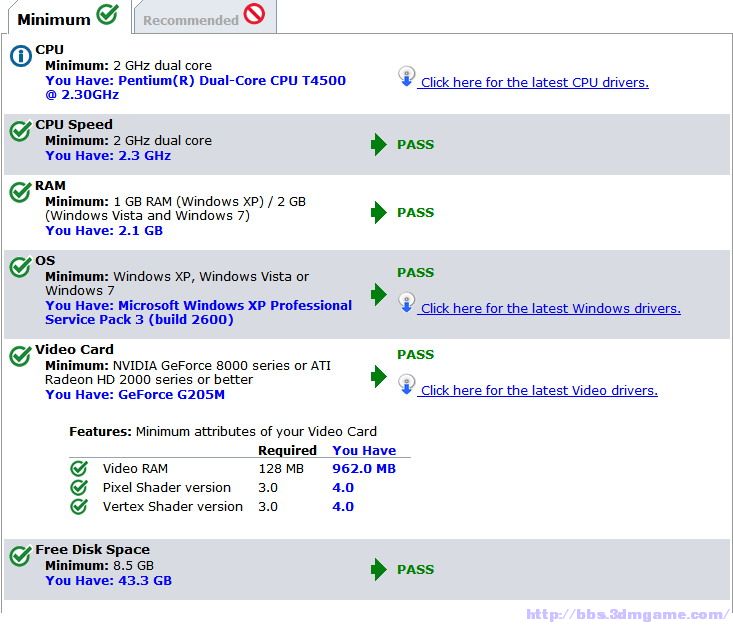Click the checkmark icon beside CPU Speed

(21, 131)
